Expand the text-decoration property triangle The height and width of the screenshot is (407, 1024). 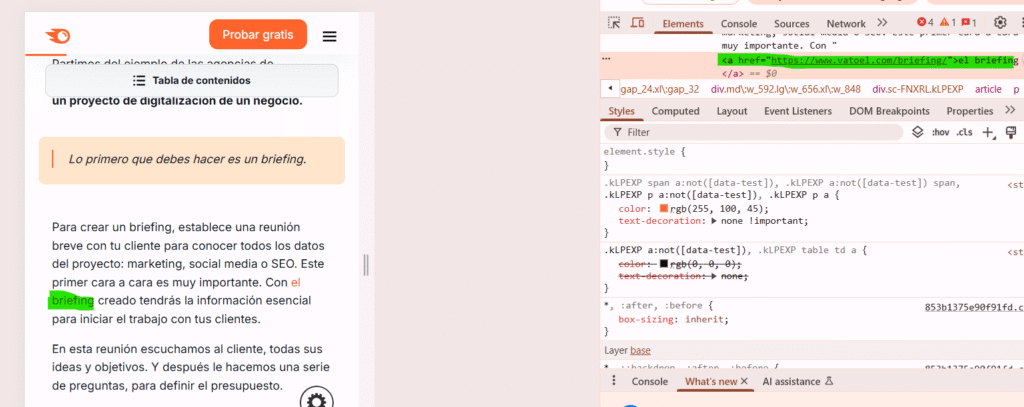pyautogui.click(x=700, y=220)
